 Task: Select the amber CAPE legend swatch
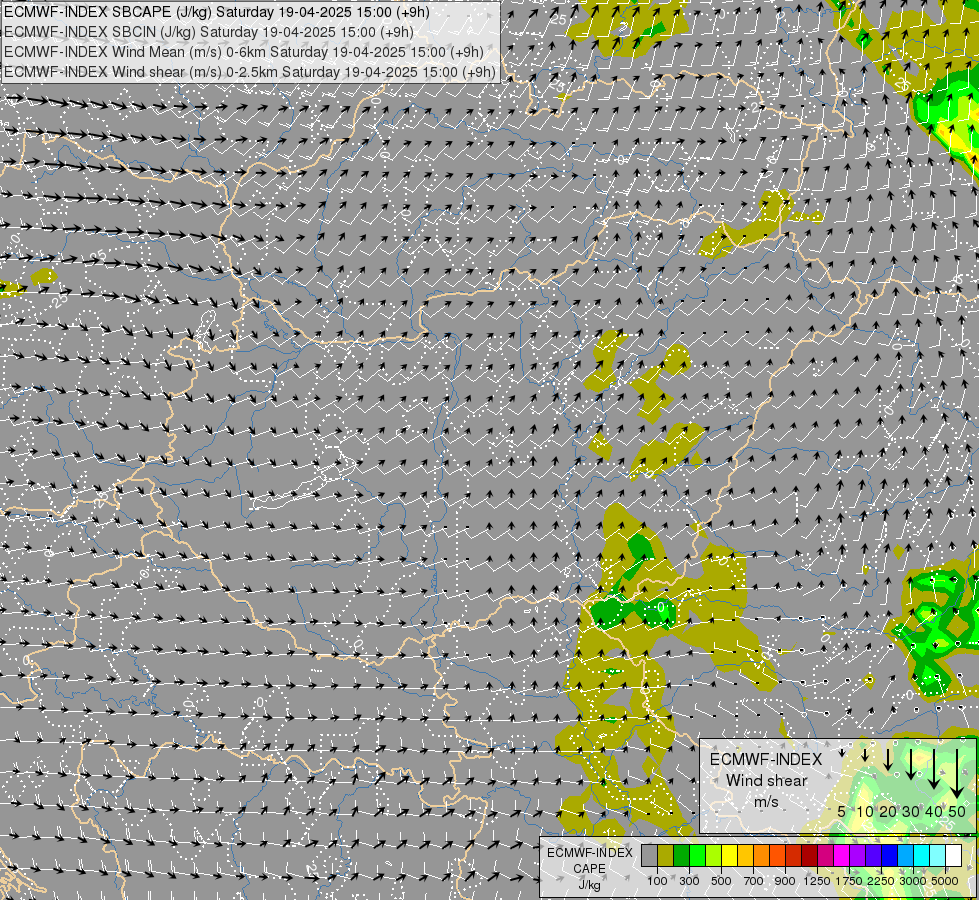click(745, 855)
